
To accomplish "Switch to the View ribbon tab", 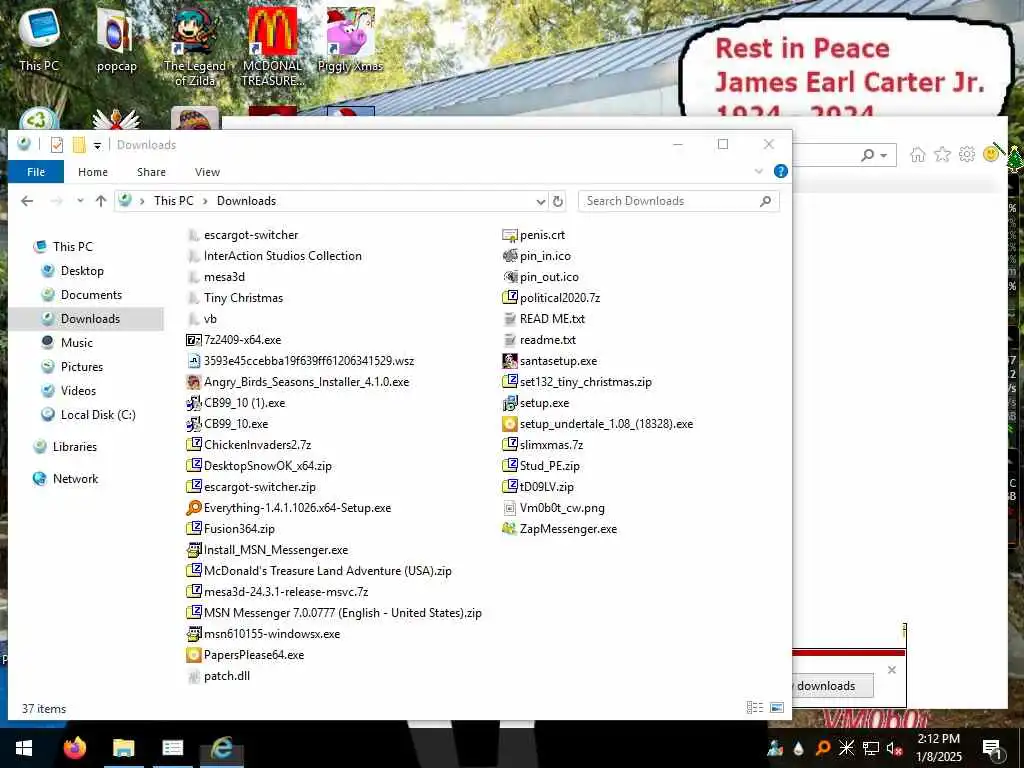I will click(207, 172).
